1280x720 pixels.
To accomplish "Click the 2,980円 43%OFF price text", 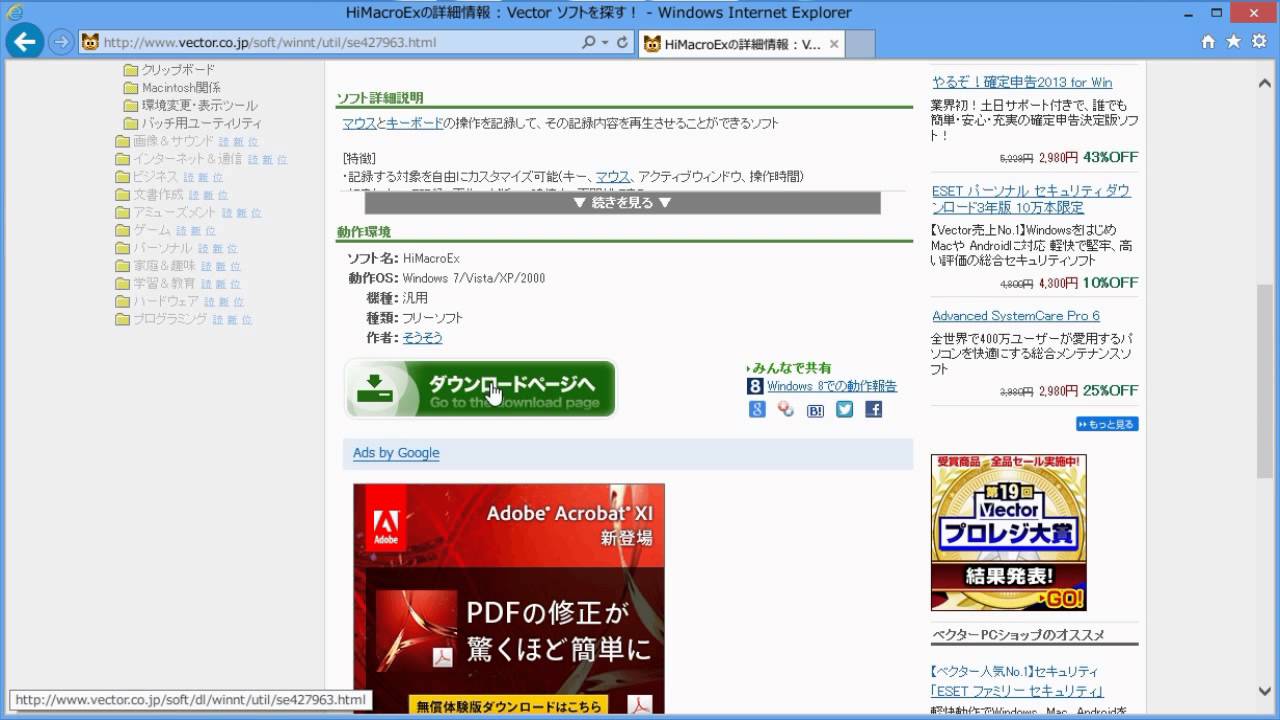I will pos(1088,157).
